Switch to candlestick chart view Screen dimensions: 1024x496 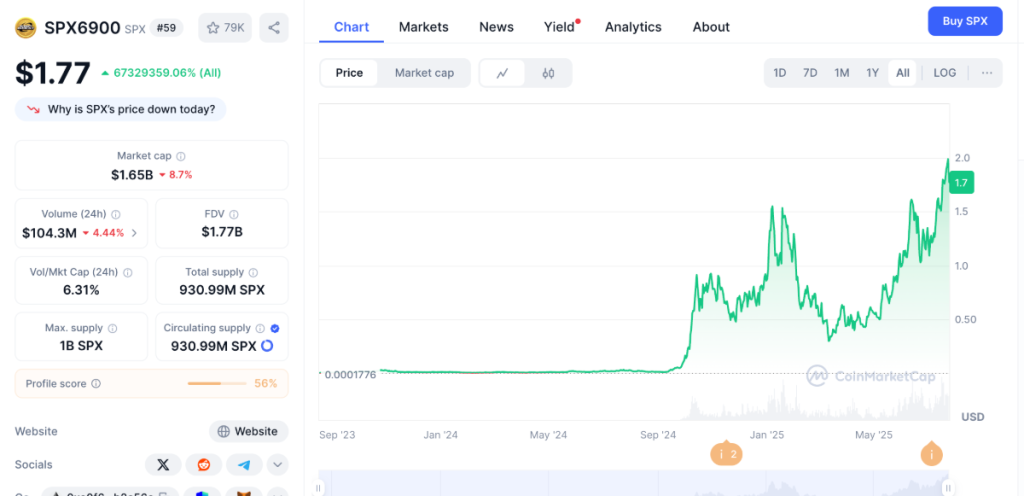[x=548, y=73]
